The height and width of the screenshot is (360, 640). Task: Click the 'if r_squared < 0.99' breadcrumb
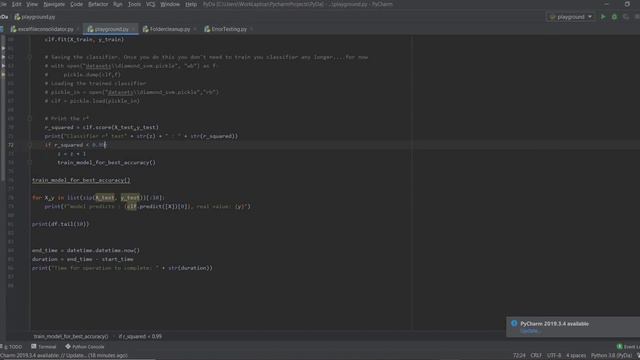(140, 336)
